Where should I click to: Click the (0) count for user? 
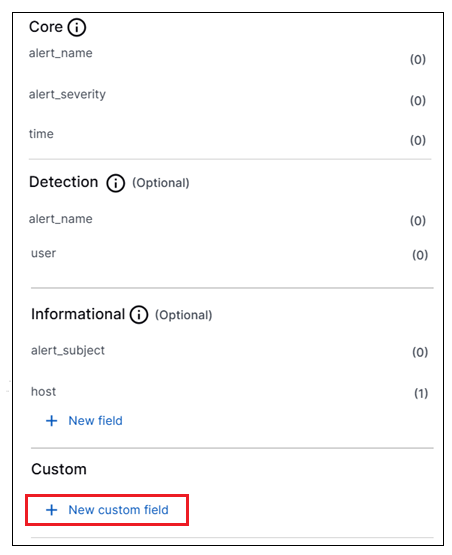tap(420, 255)
